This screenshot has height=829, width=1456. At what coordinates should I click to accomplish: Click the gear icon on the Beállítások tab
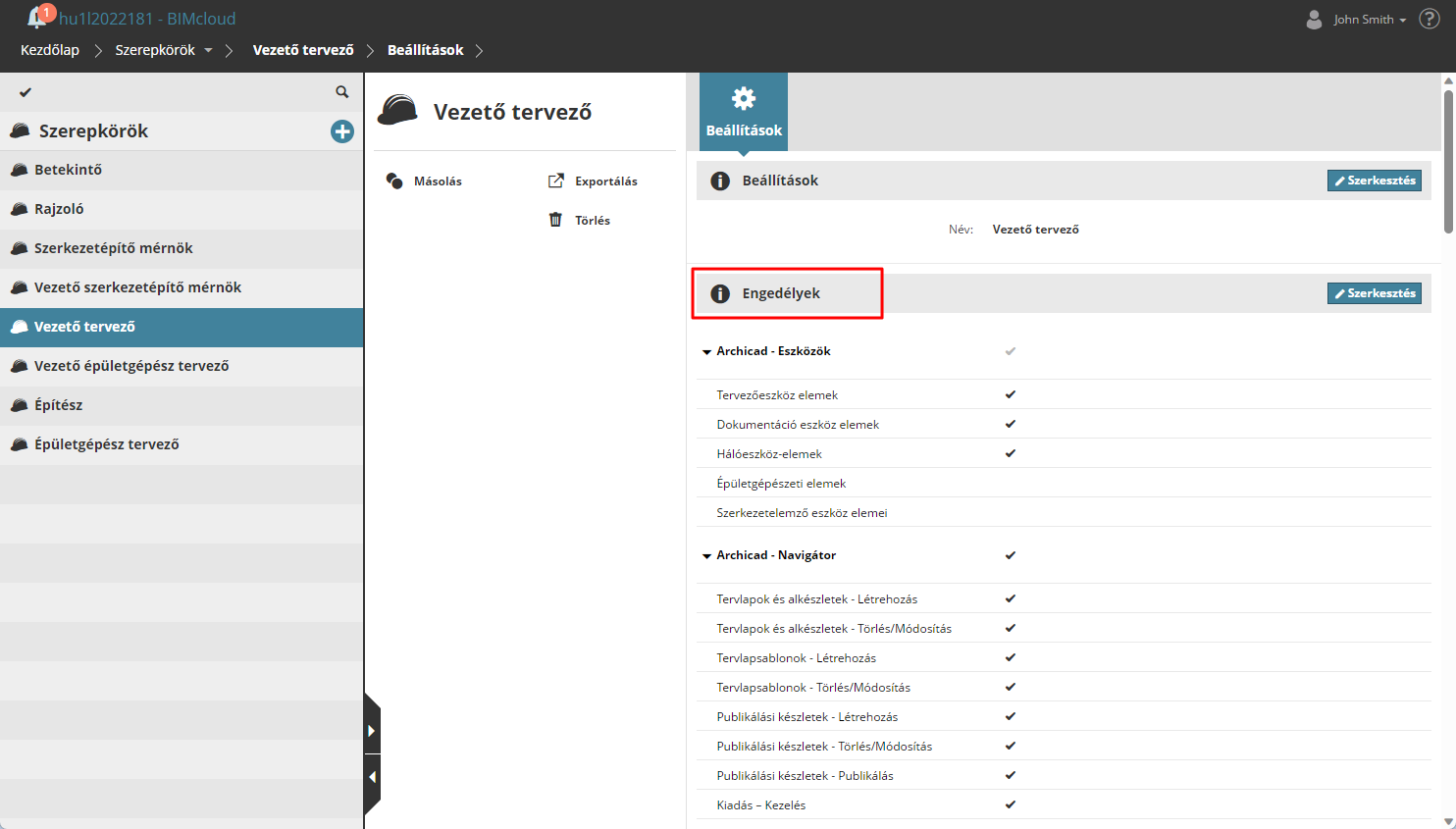click(x=744, y=98)
